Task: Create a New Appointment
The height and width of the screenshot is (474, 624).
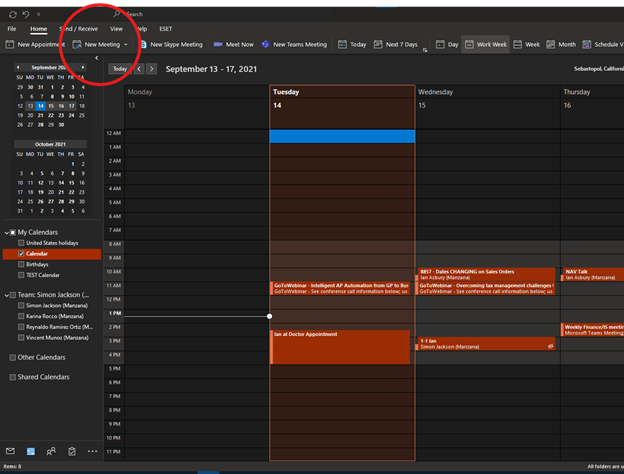Action: tap(35, 45)
